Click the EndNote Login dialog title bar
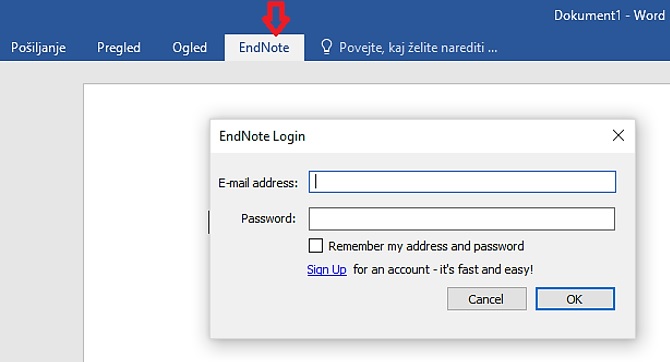This screenshot has height=362, width=670. [x=410, y=136]
